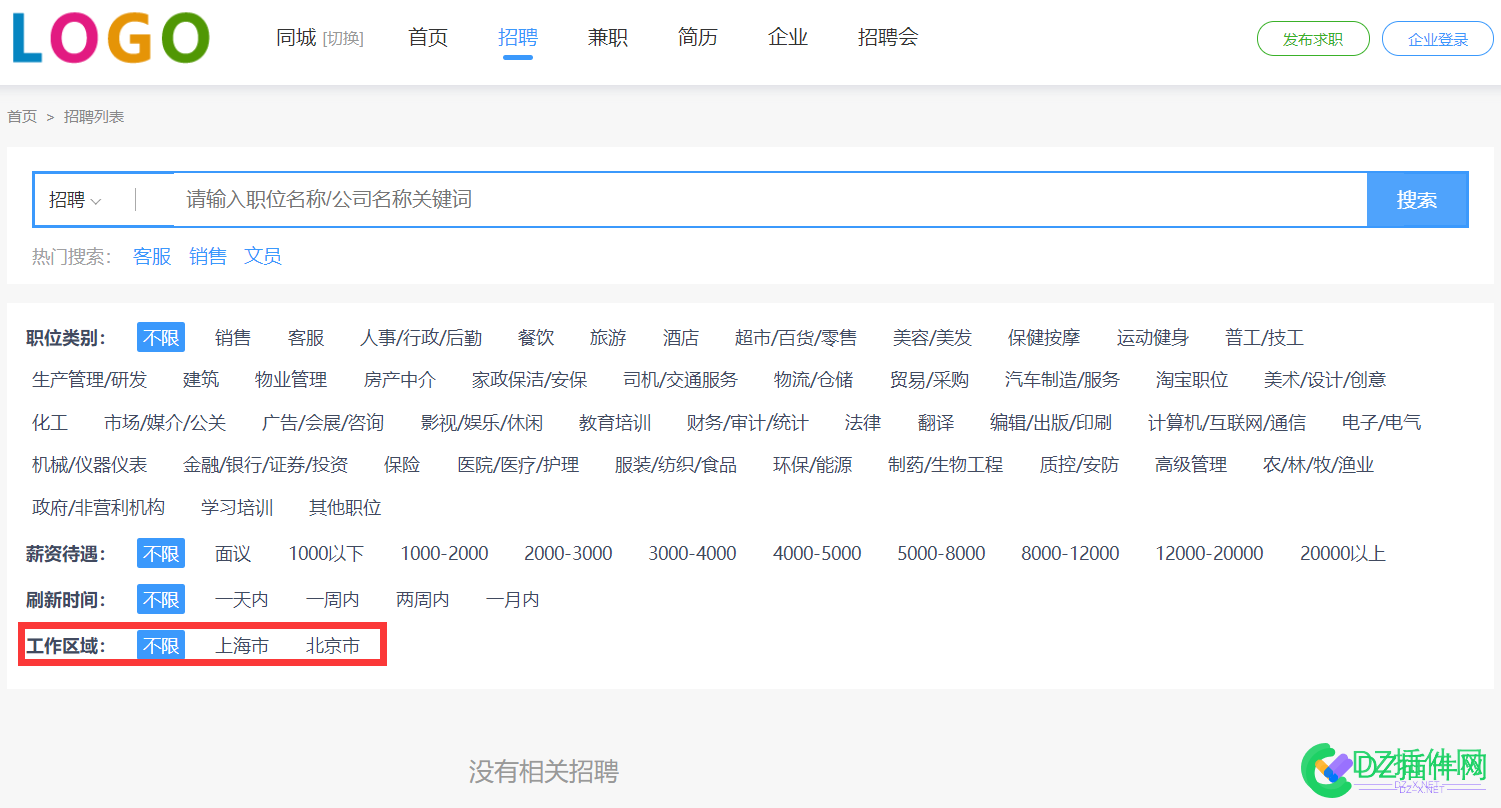
Task: Filter job category by 运动健身
Action: (1153, 338)
